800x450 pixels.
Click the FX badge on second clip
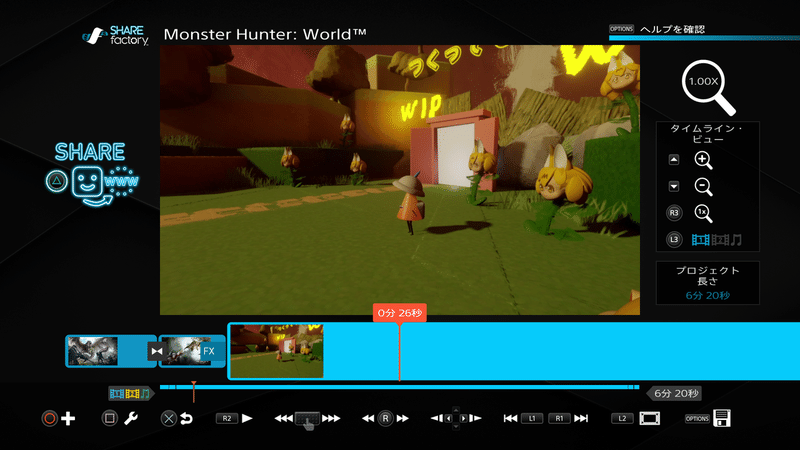pos(209,351)
